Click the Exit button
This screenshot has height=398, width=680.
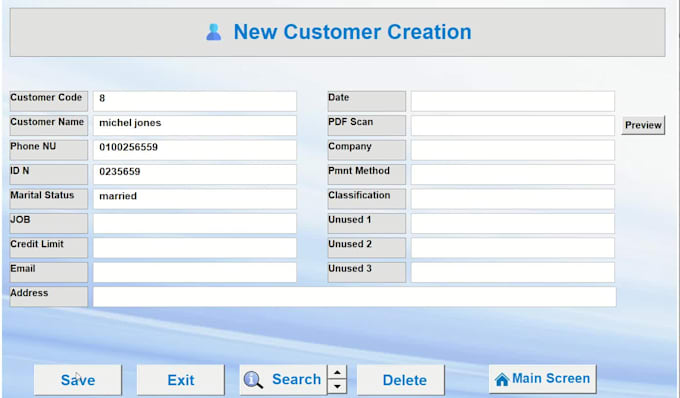pos(181,380)
